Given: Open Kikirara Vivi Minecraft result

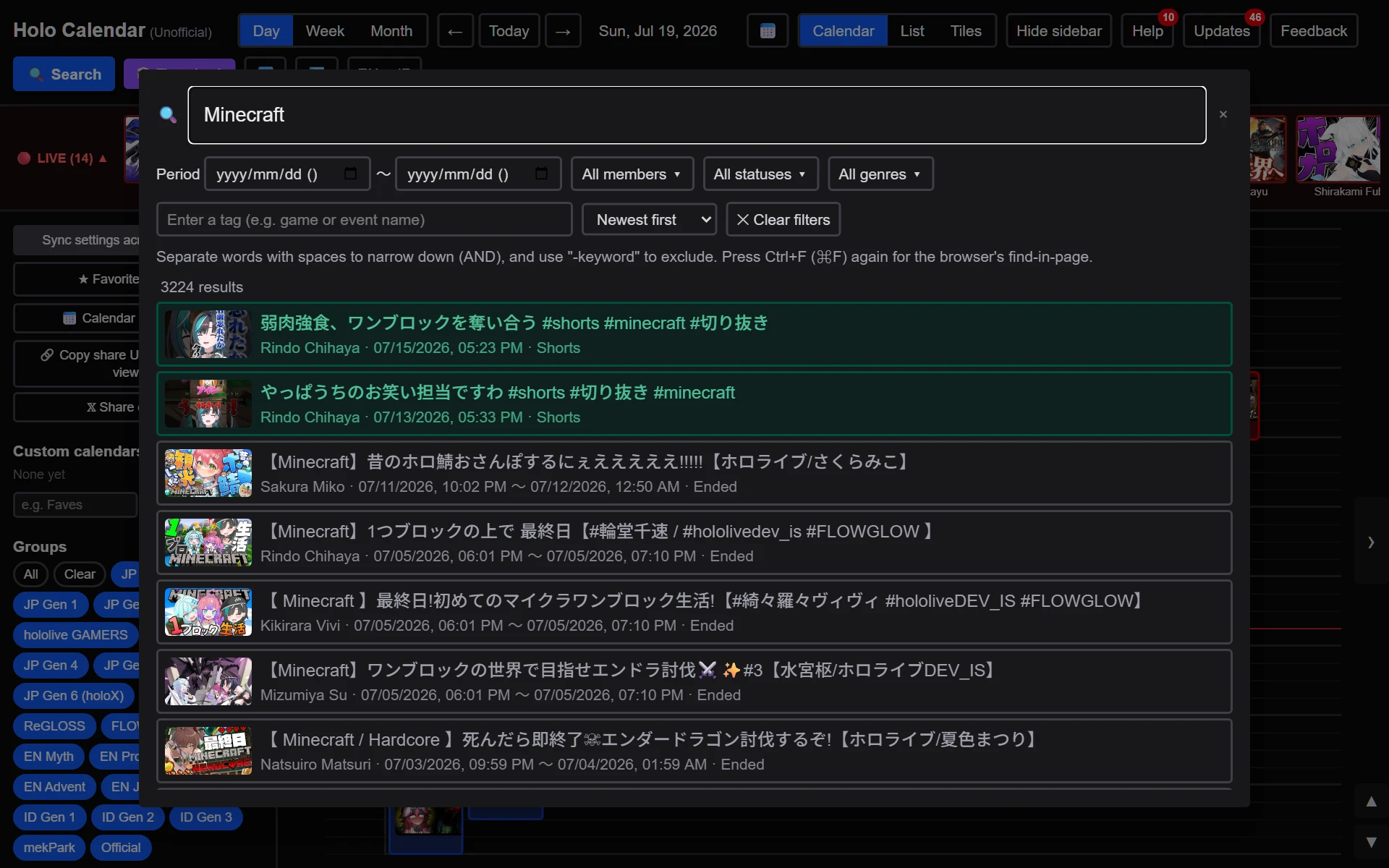Looking at the screenshot, I should pyautogui.click(x=694, y=612).
